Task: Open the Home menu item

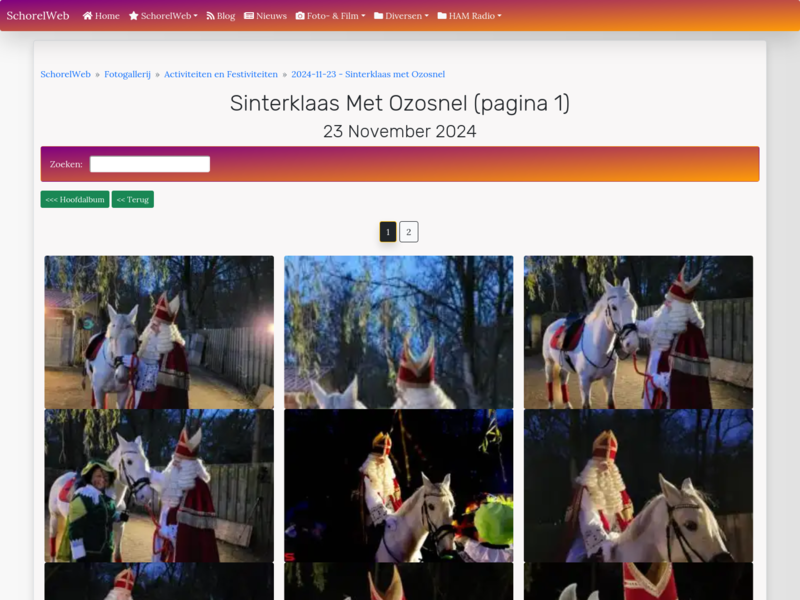Action: [x=101, y=16]
